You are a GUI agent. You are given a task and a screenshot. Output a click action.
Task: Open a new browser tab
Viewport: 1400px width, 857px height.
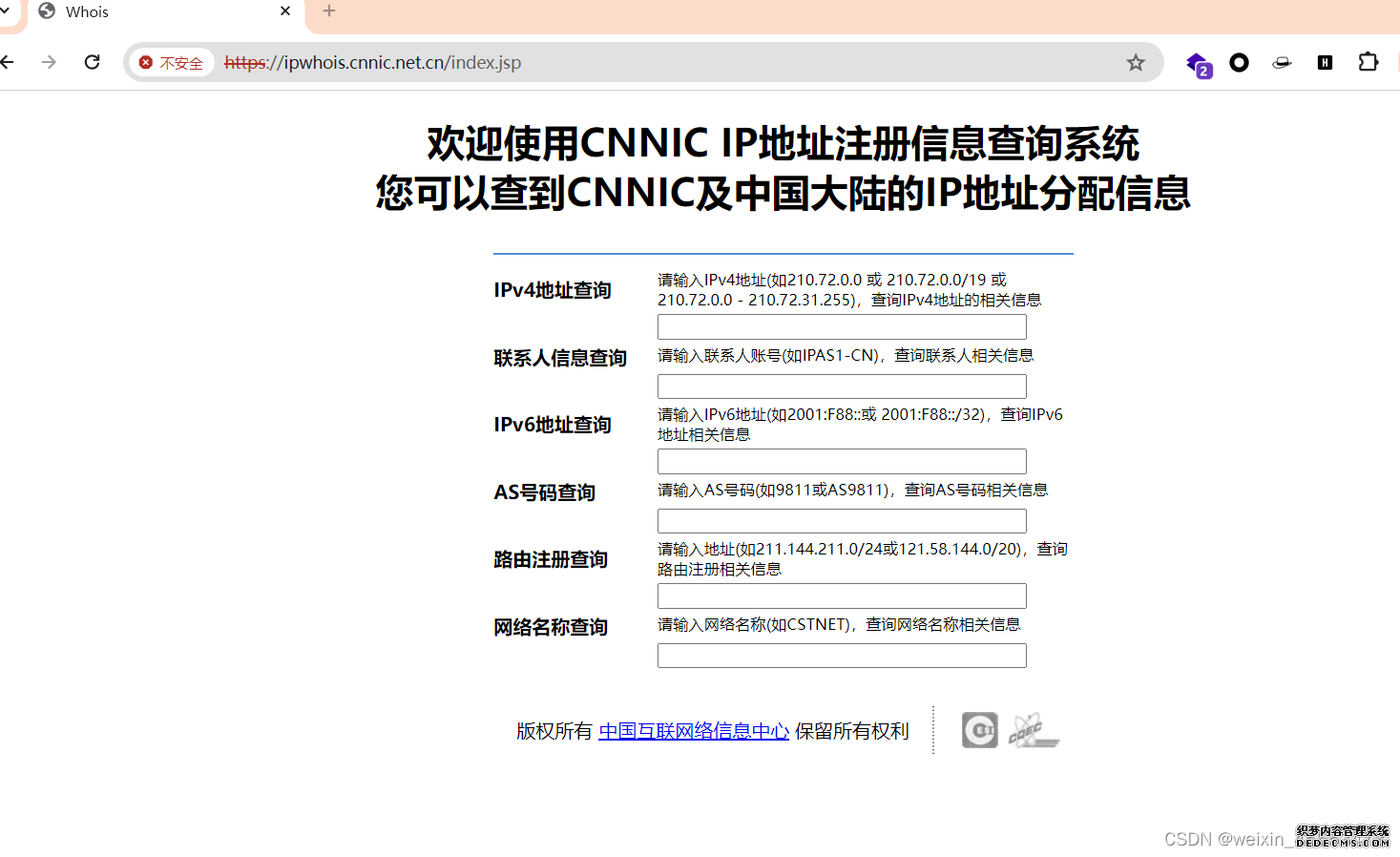click(329, 11)
